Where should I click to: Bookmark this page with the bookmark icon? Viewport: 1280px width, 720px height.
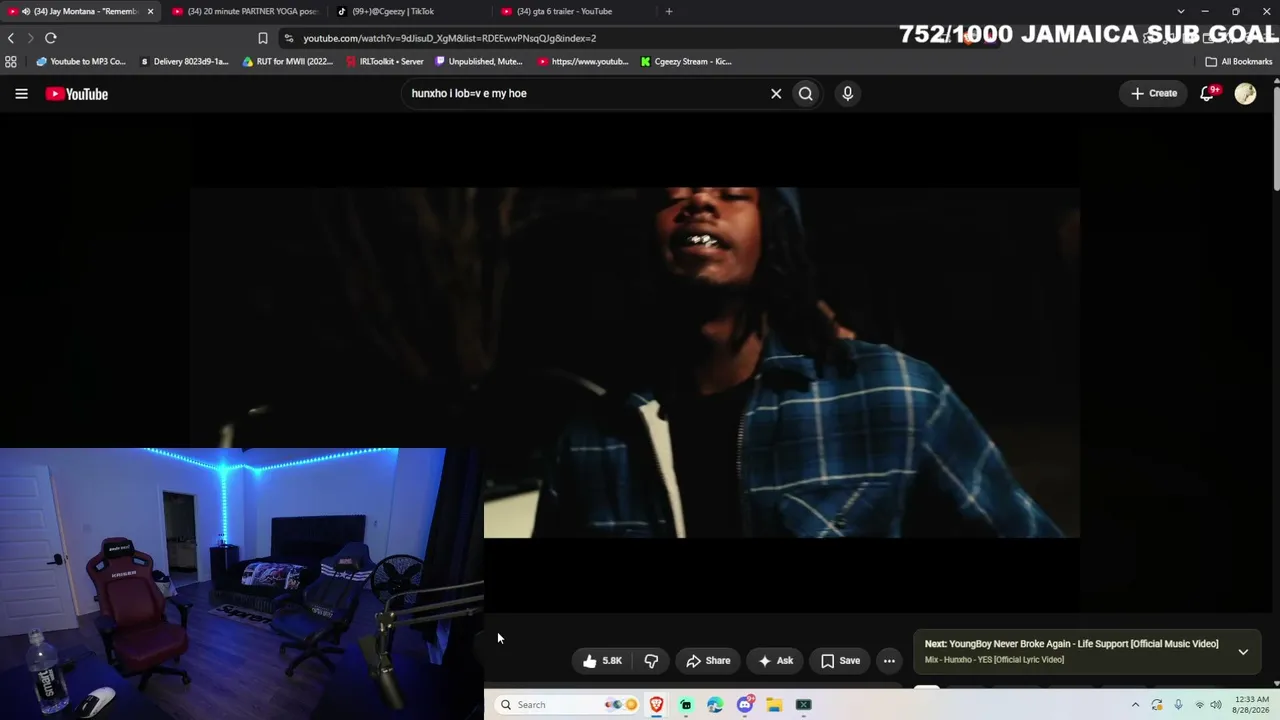263,38
